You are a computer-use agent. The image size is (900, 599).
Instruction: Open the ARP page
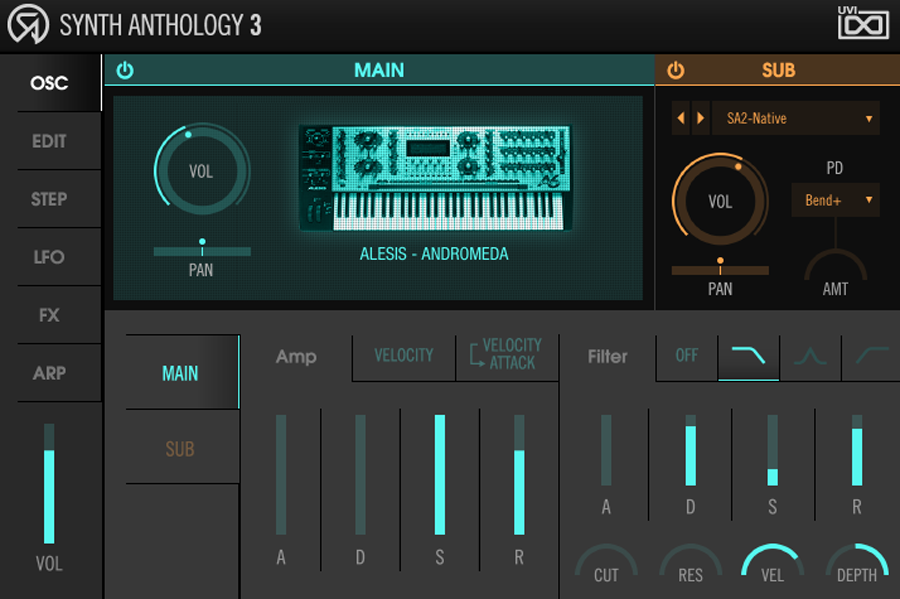tap(49, 373)
